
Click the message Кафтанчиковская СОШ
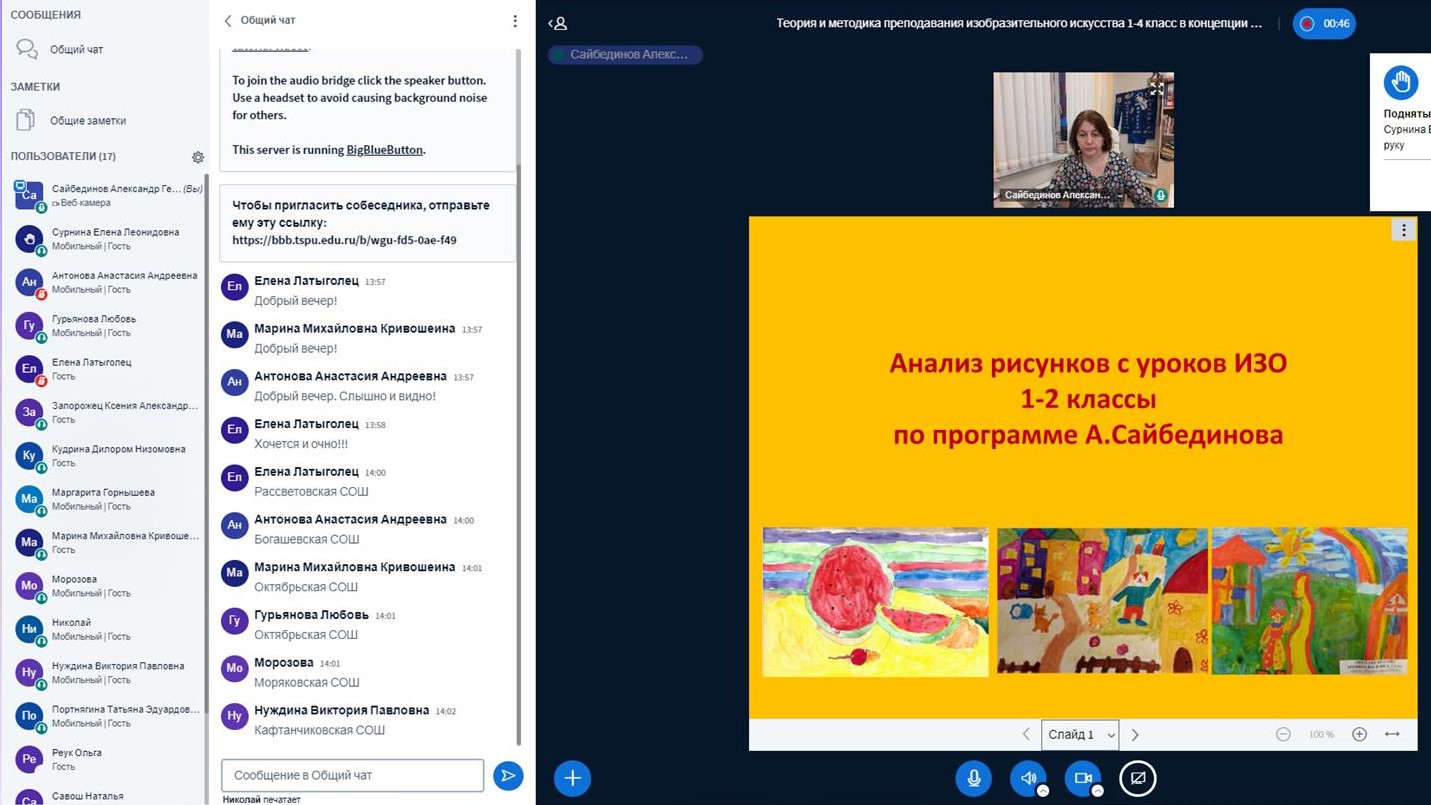pos(319,730)
